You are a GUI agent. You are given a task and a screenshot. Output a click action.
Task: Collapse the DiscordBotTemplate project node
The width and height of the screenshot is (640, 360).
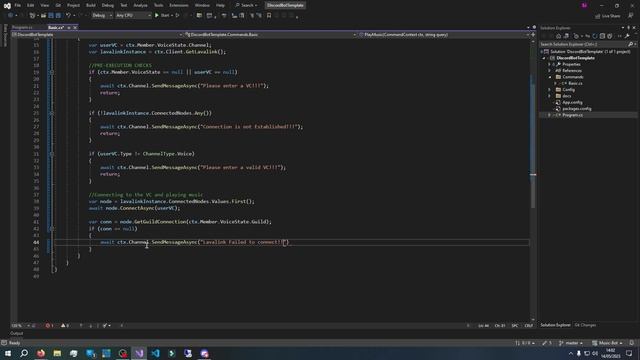point(544,58)
